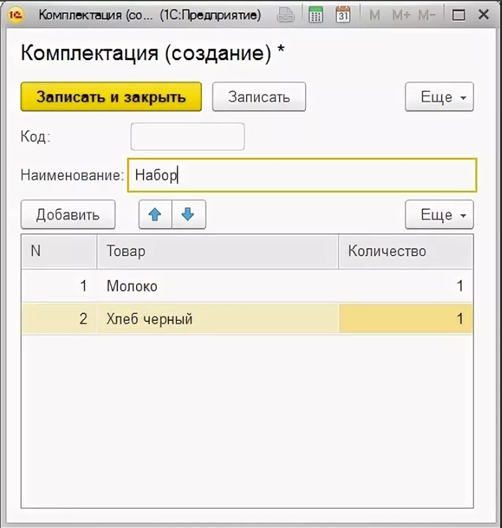Viewport: 502px width, 528px height.
Task: Open the table Еще dropdown menu
Action: pyautogui.click(x=439, y=214)
